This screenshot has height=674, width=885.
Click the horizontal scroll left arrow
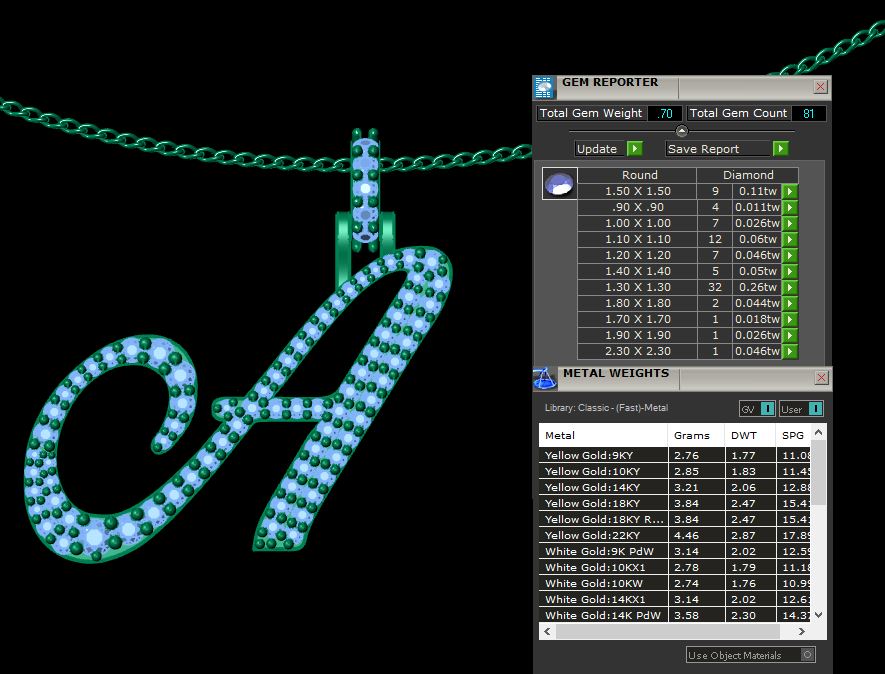click(547, 632)
